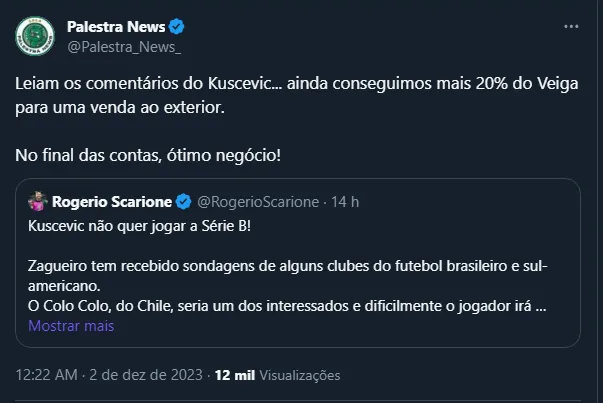This screenshot has height=403, width=603.
Task: Open the three-dot more options menu
Action: [571, 26]
